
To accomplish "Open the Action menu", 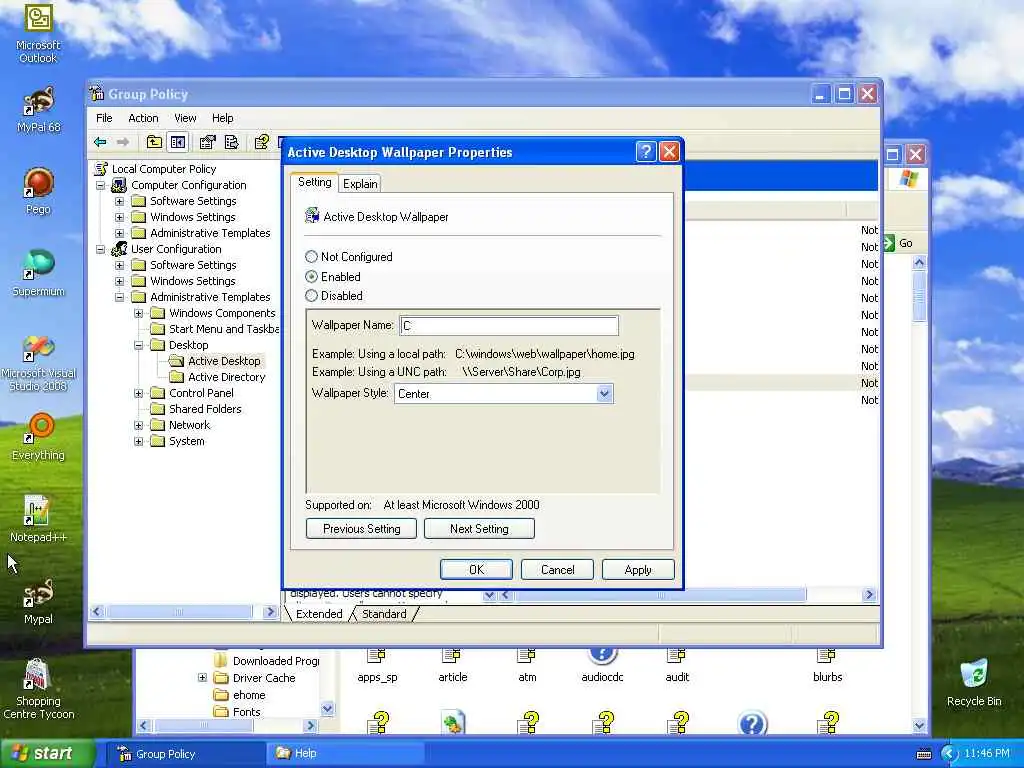I will (143, 118).
